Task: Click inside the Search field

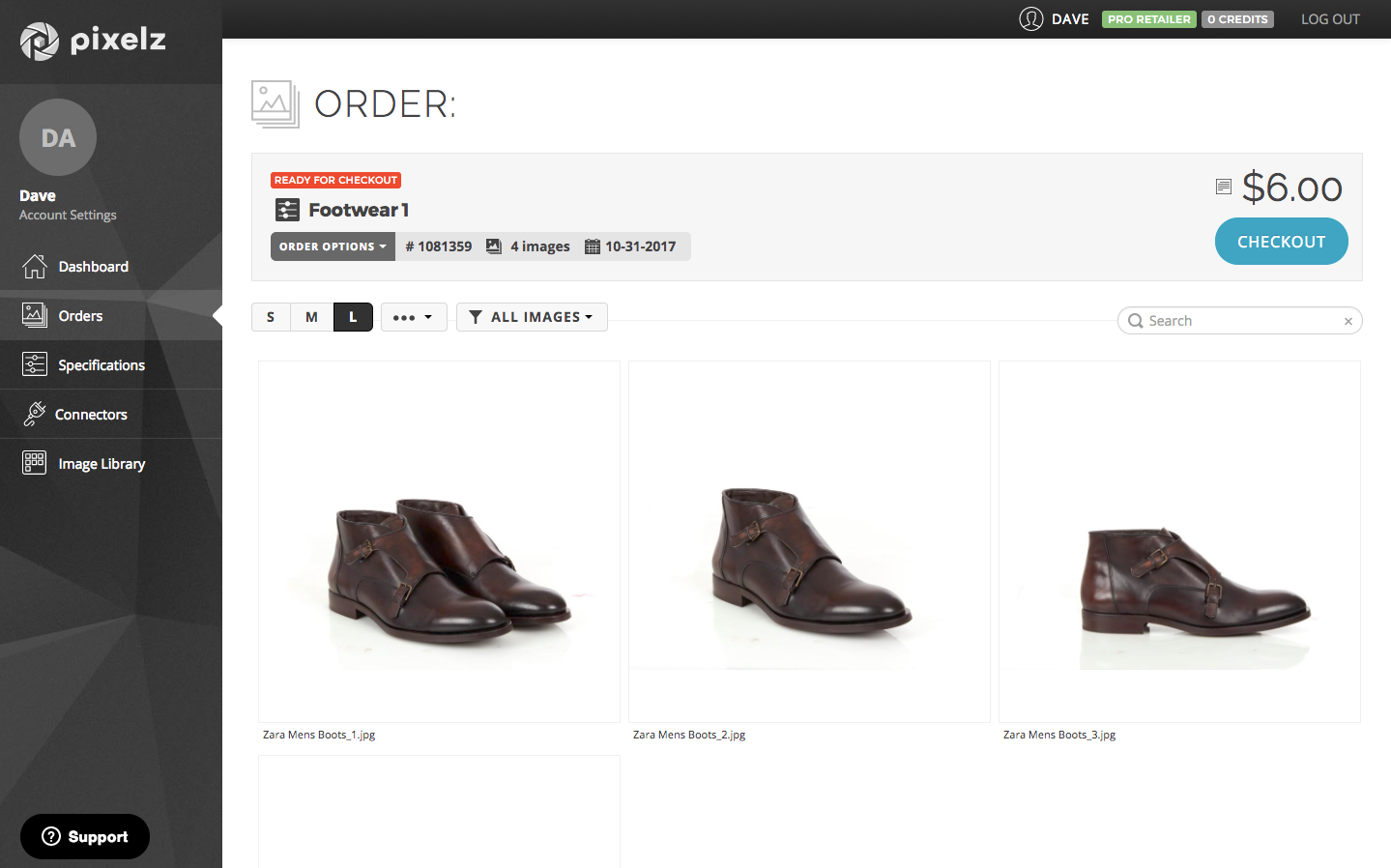Action: coord(1237,321)
